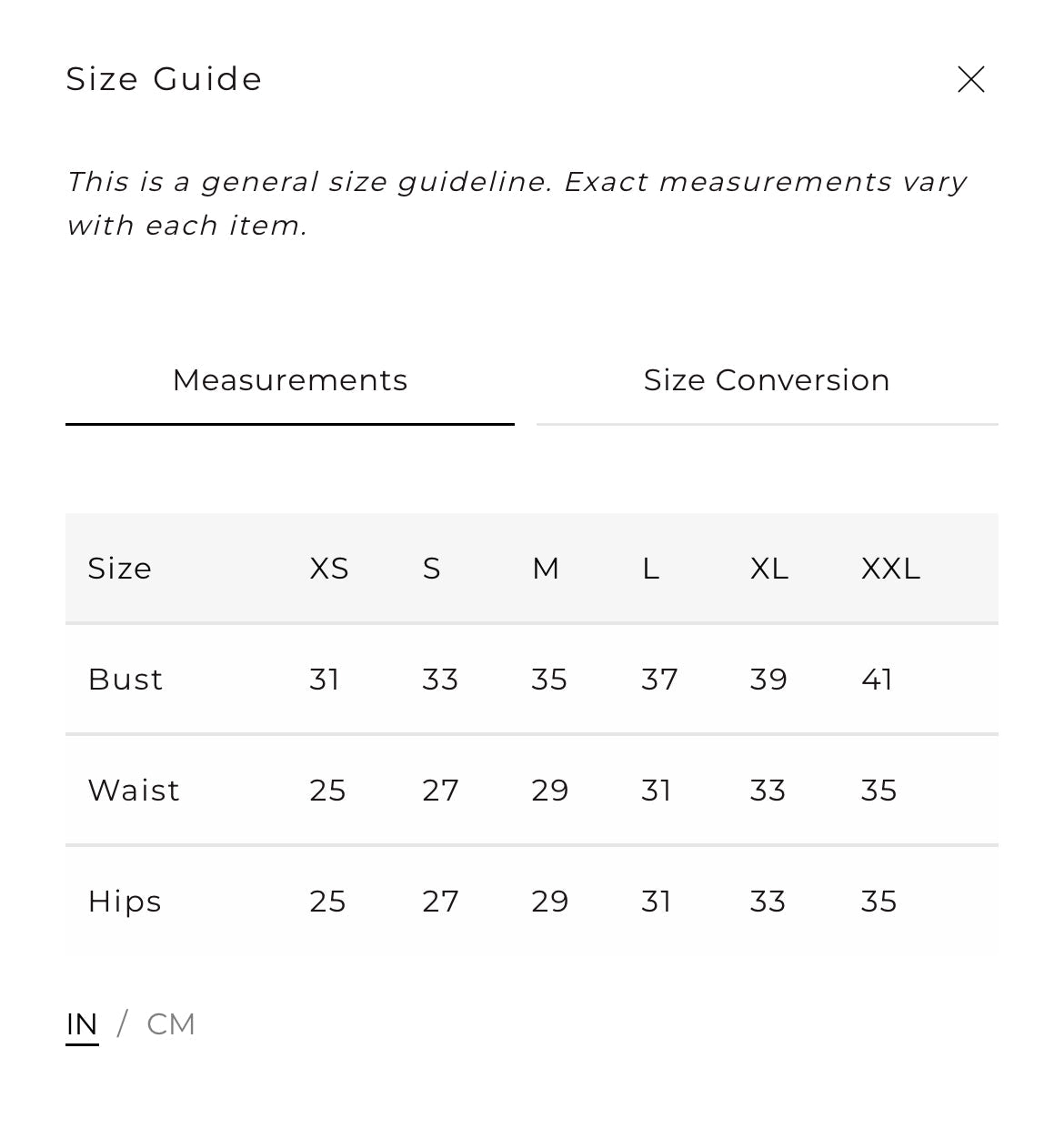
Task: Click the Hips value 35 for XXL
Action: (878, 902)
